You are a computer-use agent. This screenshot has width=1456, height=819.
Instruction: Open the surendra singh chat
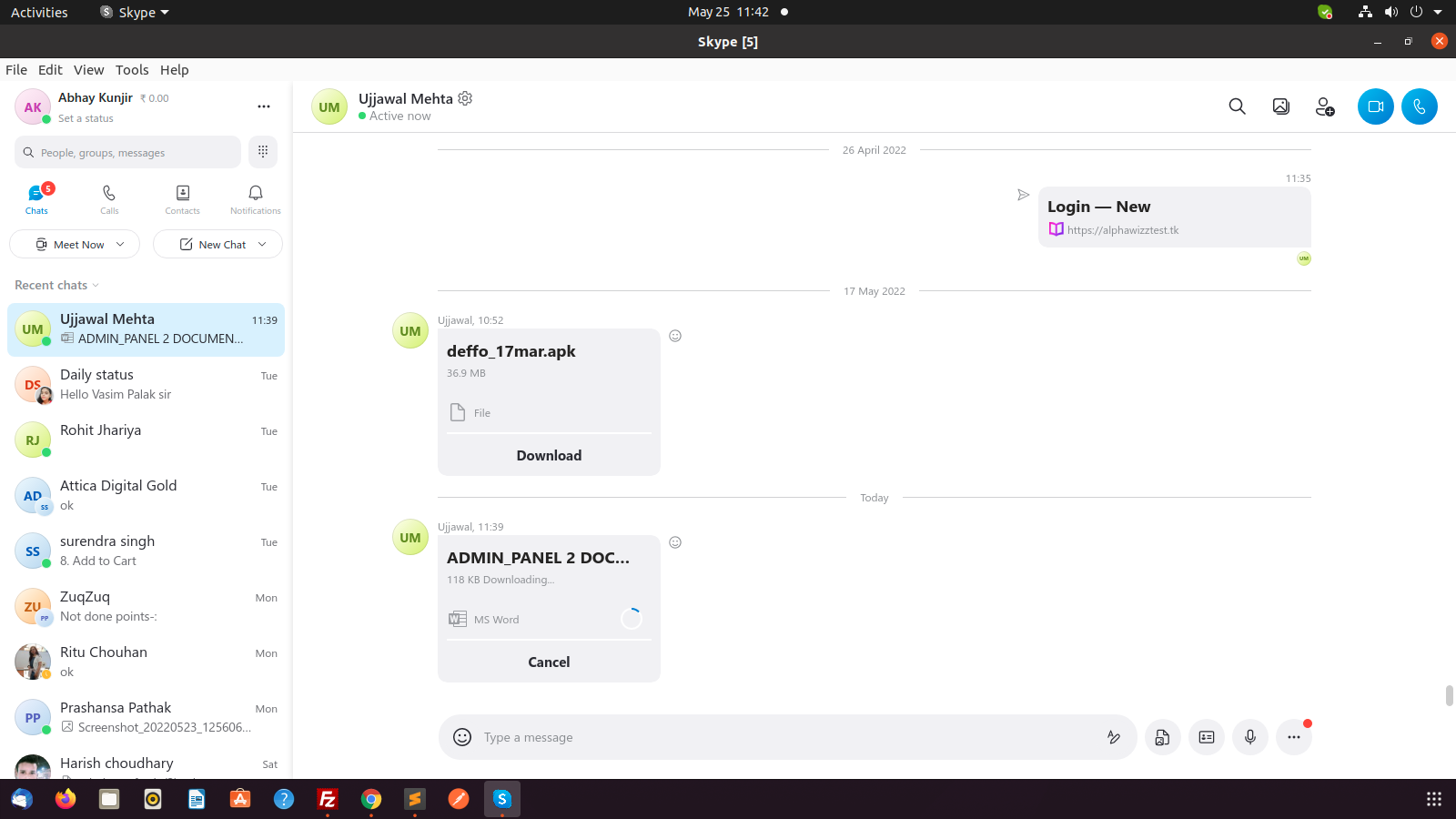(146, 551)
